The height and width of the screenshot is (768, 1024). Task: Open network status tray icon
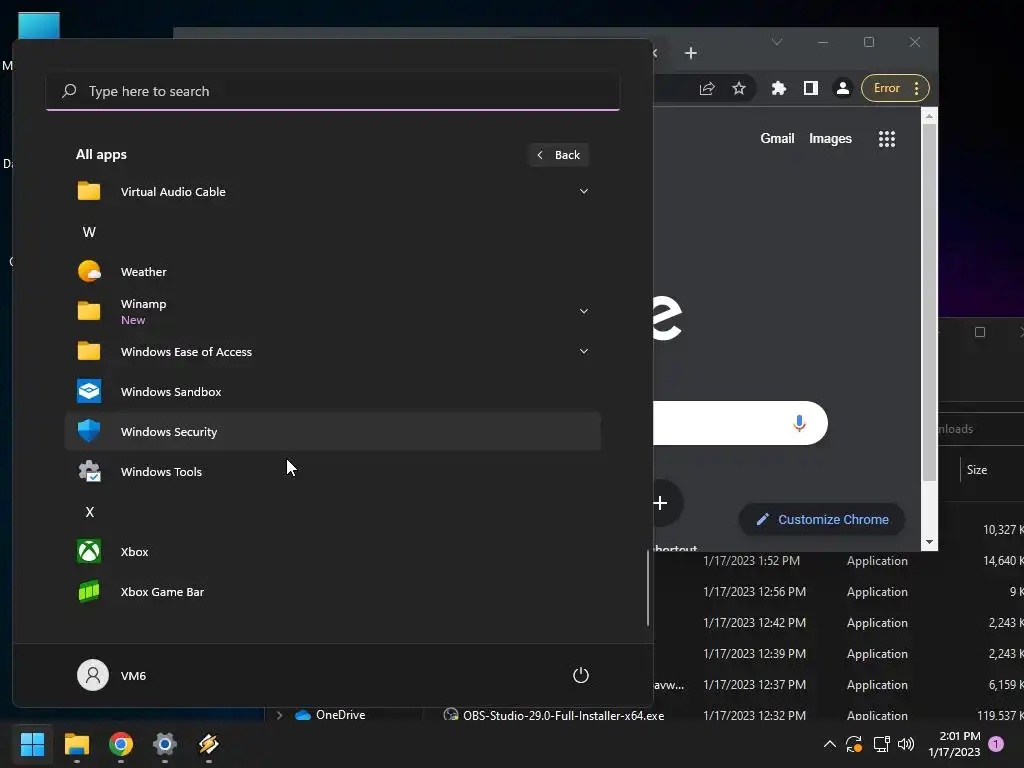point(882,744)
